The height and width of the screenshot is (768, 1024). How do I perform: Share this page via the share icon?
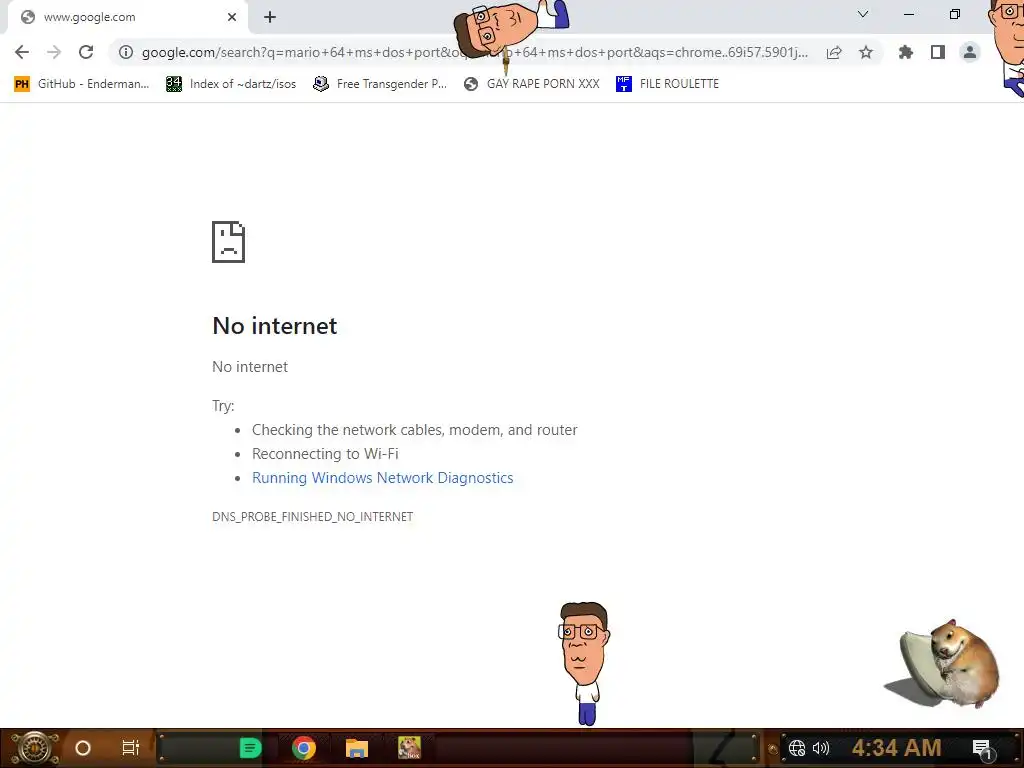(834, 52)
